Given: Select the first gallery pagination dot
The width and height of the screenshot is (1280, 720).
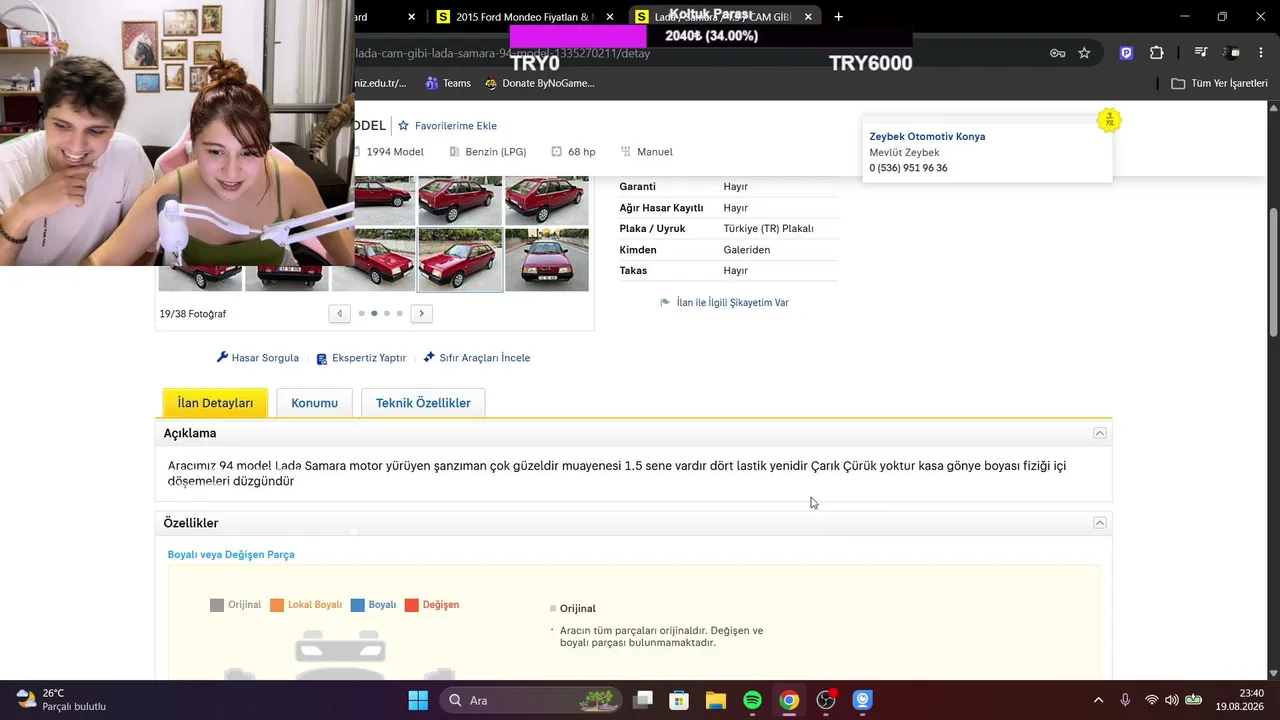Looking at the screenshot, I should coord(361,314).
